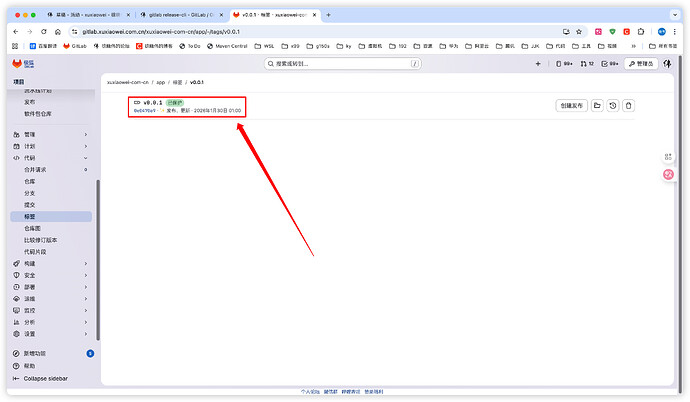Browse tag files via folder icon
The width and height of the screenshot is (690, 402).
coord(596,105)
